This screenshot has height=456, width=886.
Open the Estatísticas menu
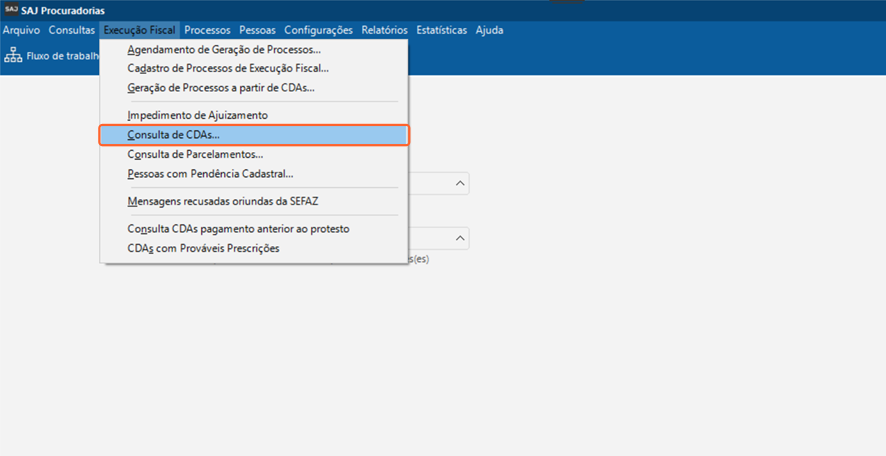pyautogui.click(x=441, y=31)
